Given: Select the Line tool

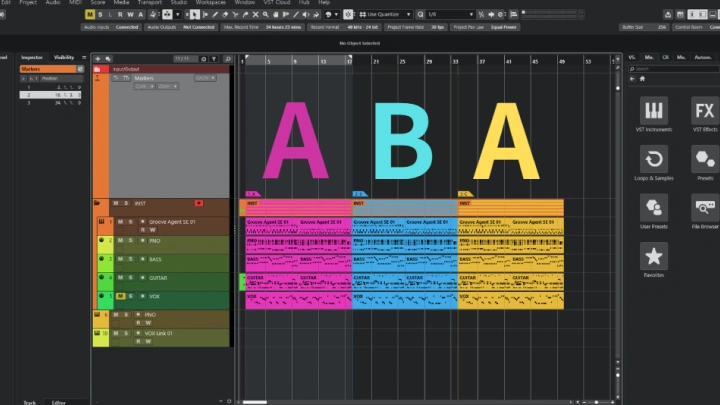Looking at the screenshot, I should [x=296, y=15].
